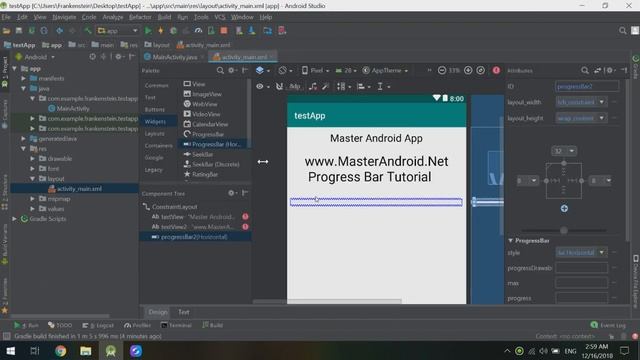Screen dimensions: 640x360
Task: Click the Infer Constraints magic wand
Action: [325, 87]
